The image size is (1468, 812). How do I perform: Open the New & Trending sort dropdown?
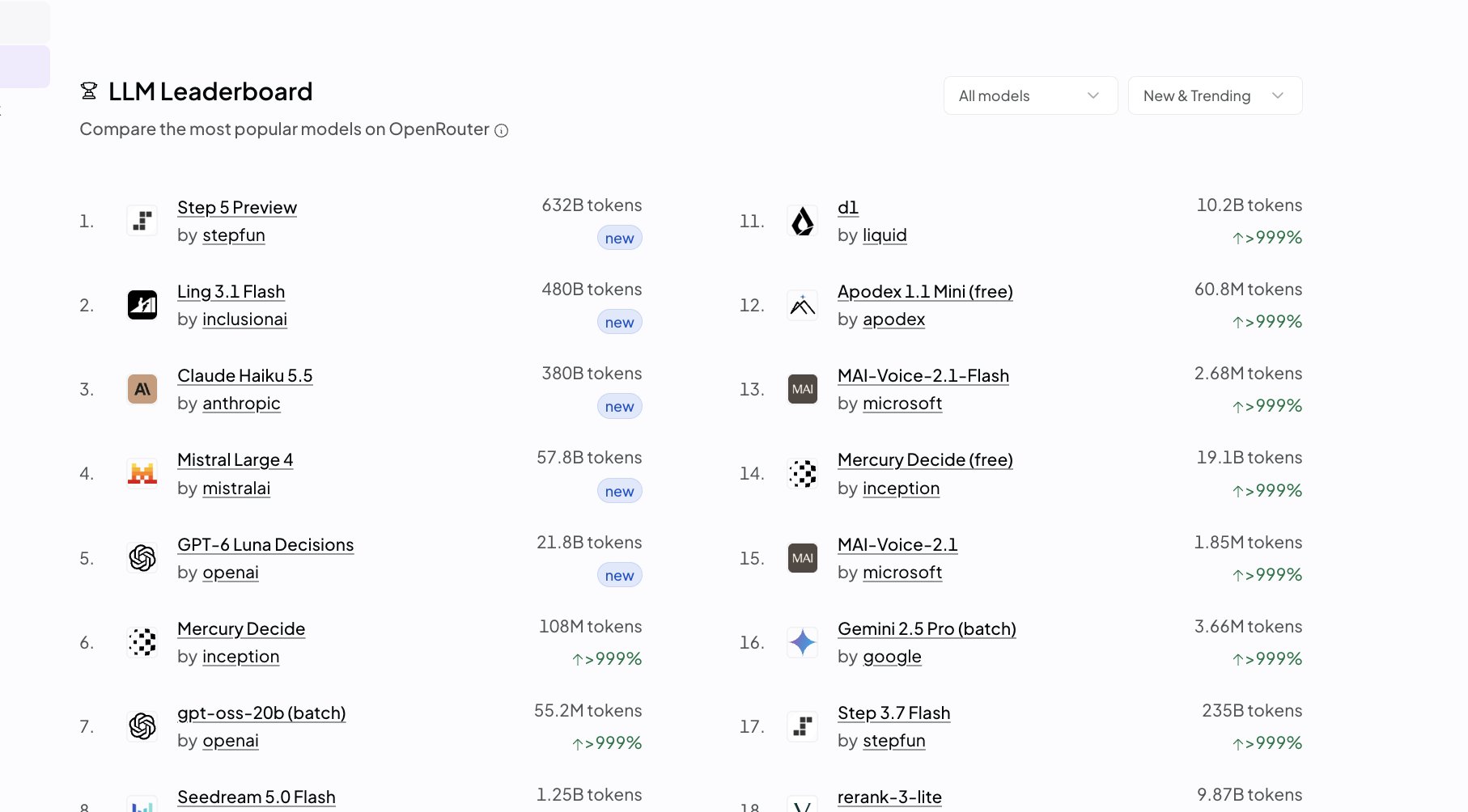(x=1215, y=95)
